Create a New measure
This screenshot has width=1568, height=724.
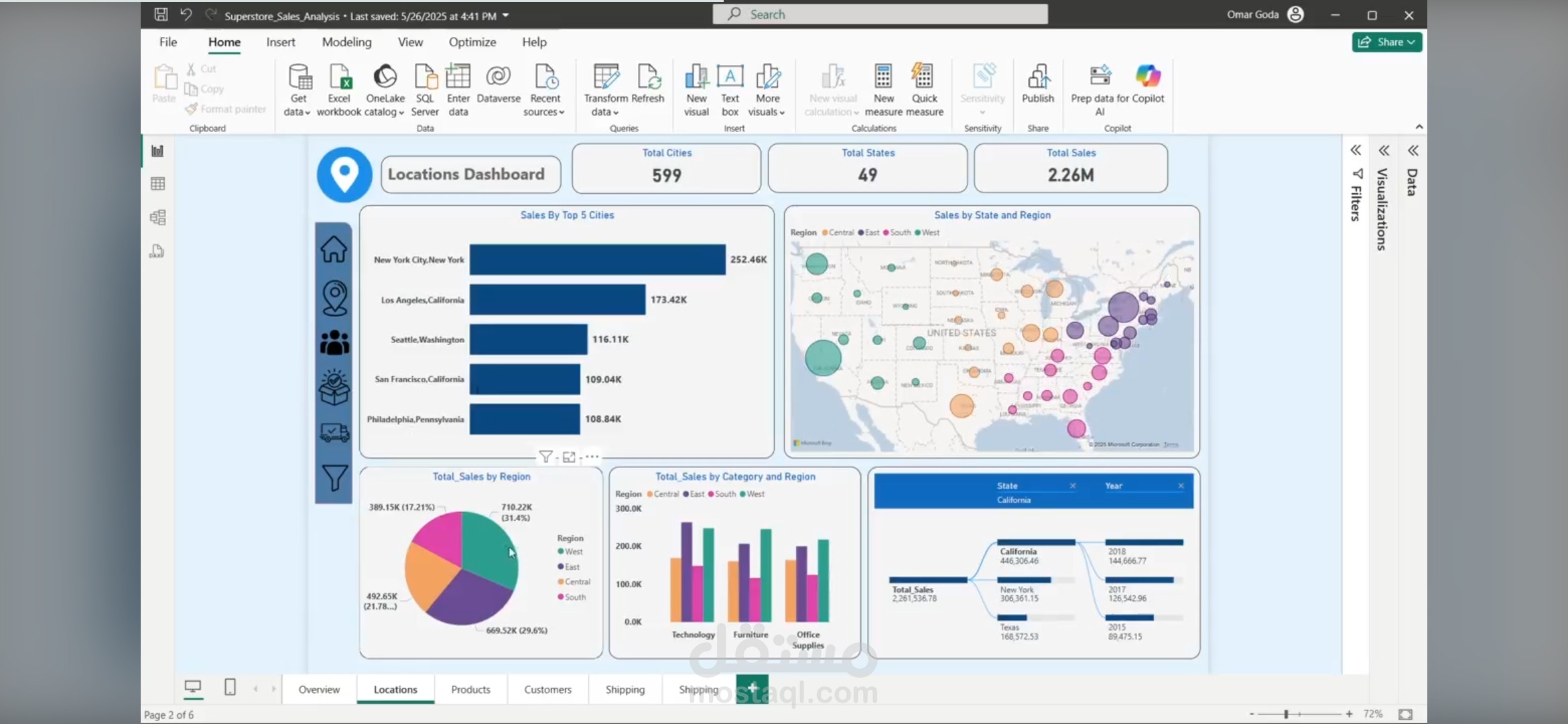point(883,90)
